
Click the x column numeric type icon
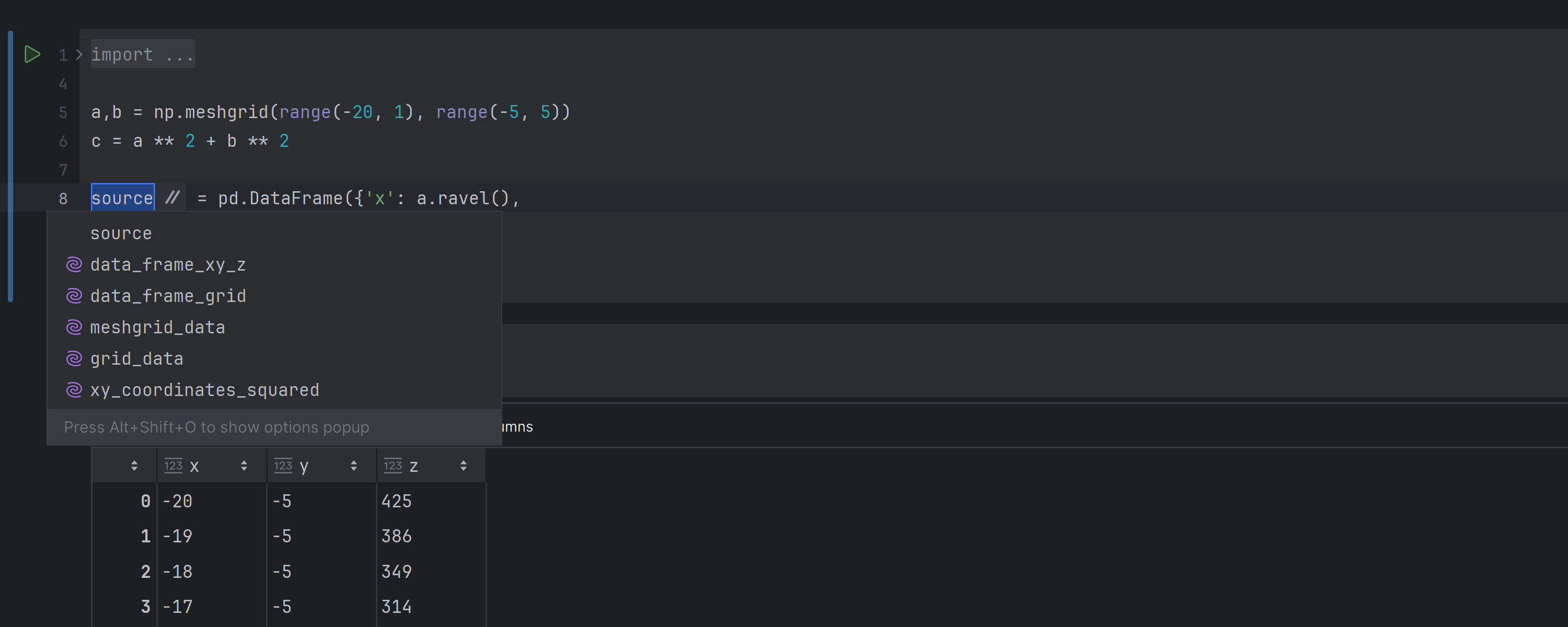174,466
